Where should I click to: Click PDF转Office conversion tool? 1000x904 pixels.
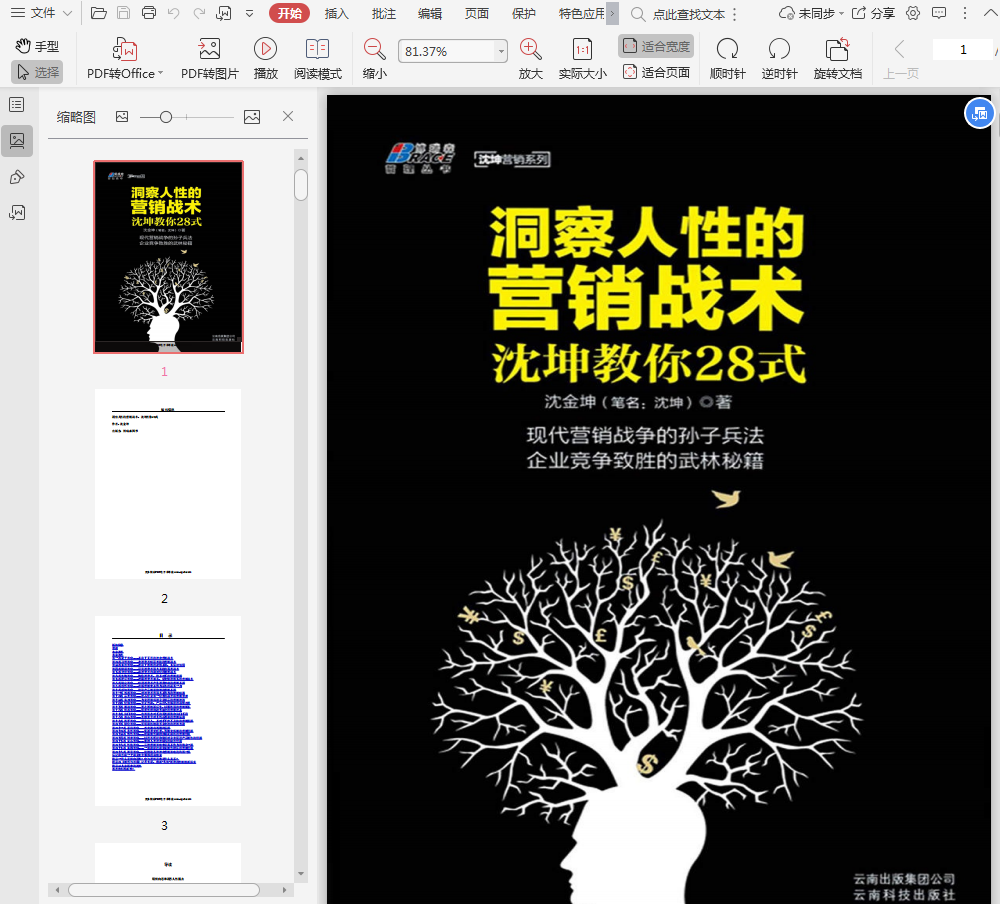pos(125,58)
